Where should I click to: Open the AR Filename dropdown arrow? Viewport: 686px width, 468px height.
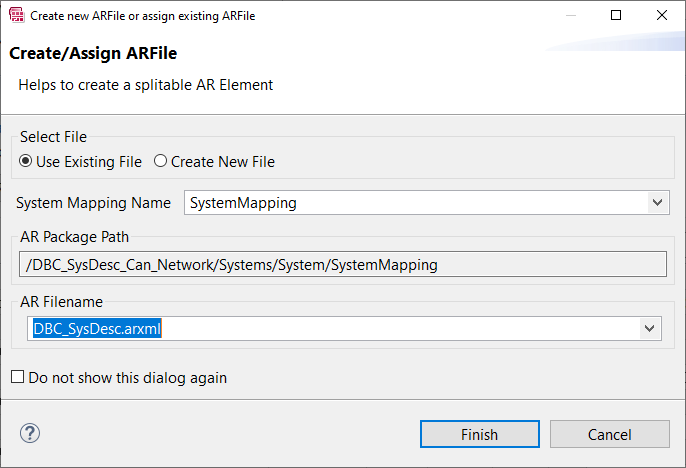(x=649, y=328)
